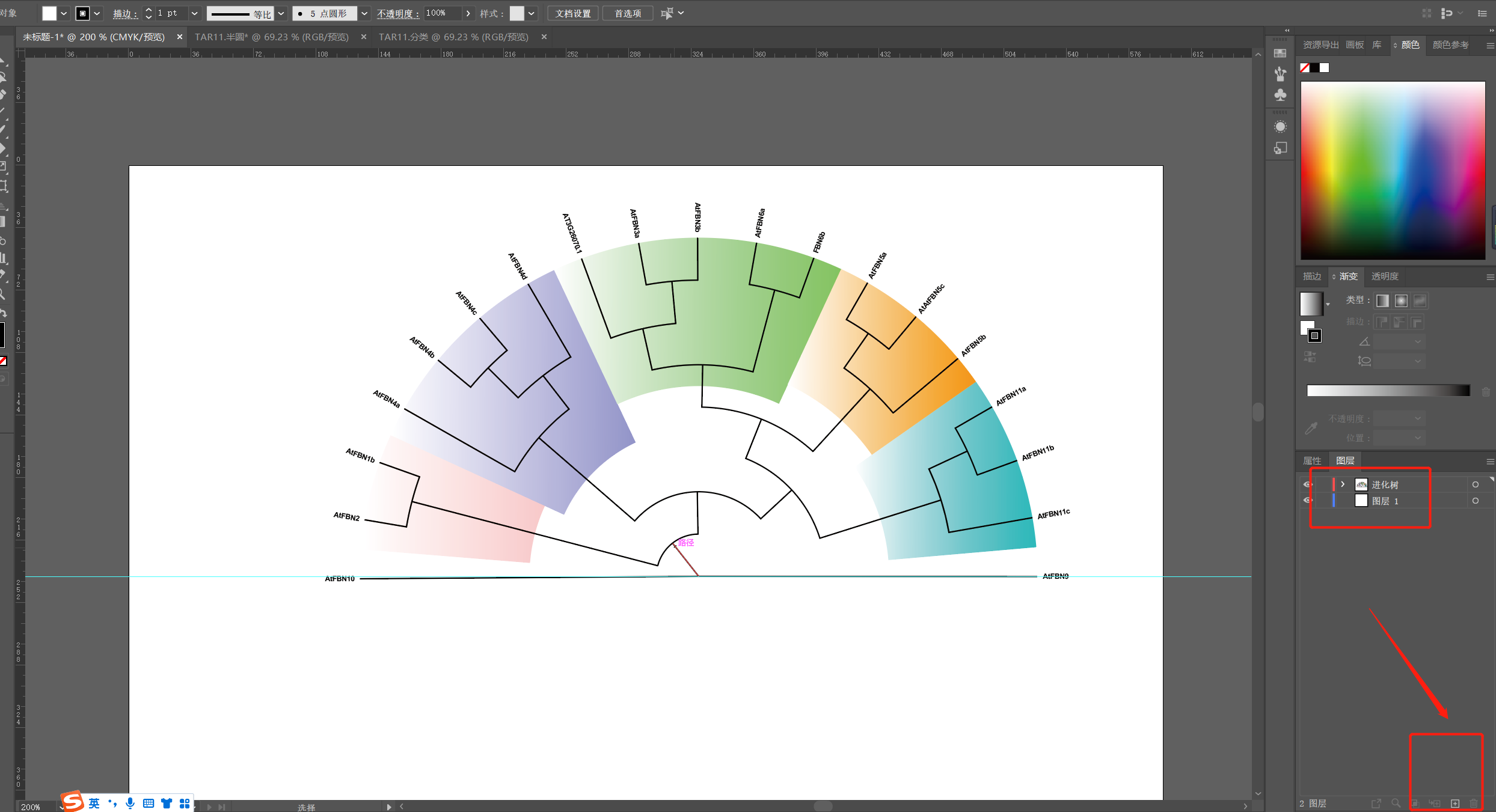Click the 文档设置 button

coord(572,13)
